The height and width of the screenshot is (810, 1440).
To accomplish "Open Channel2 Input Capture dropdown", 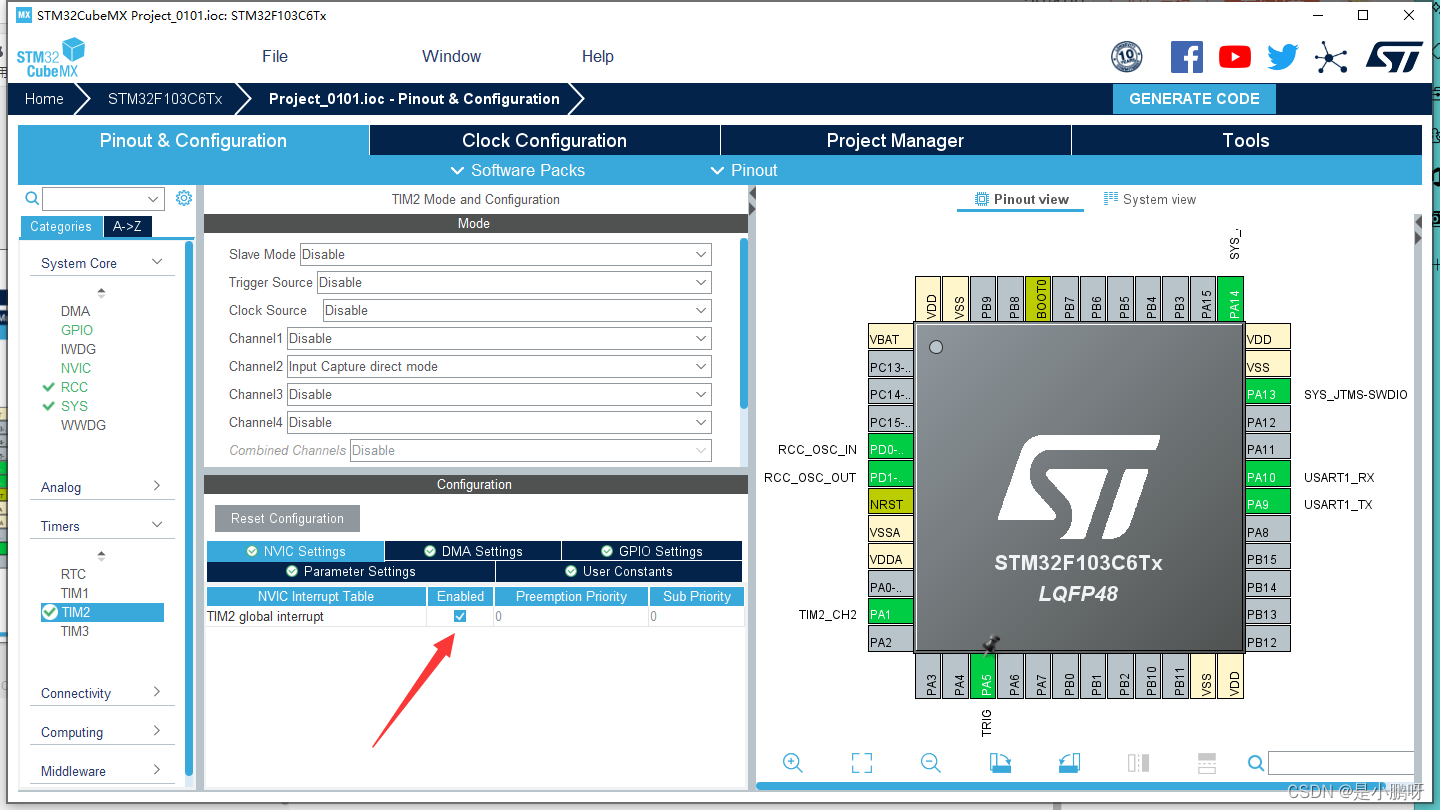I will click(x=499, y=366).
